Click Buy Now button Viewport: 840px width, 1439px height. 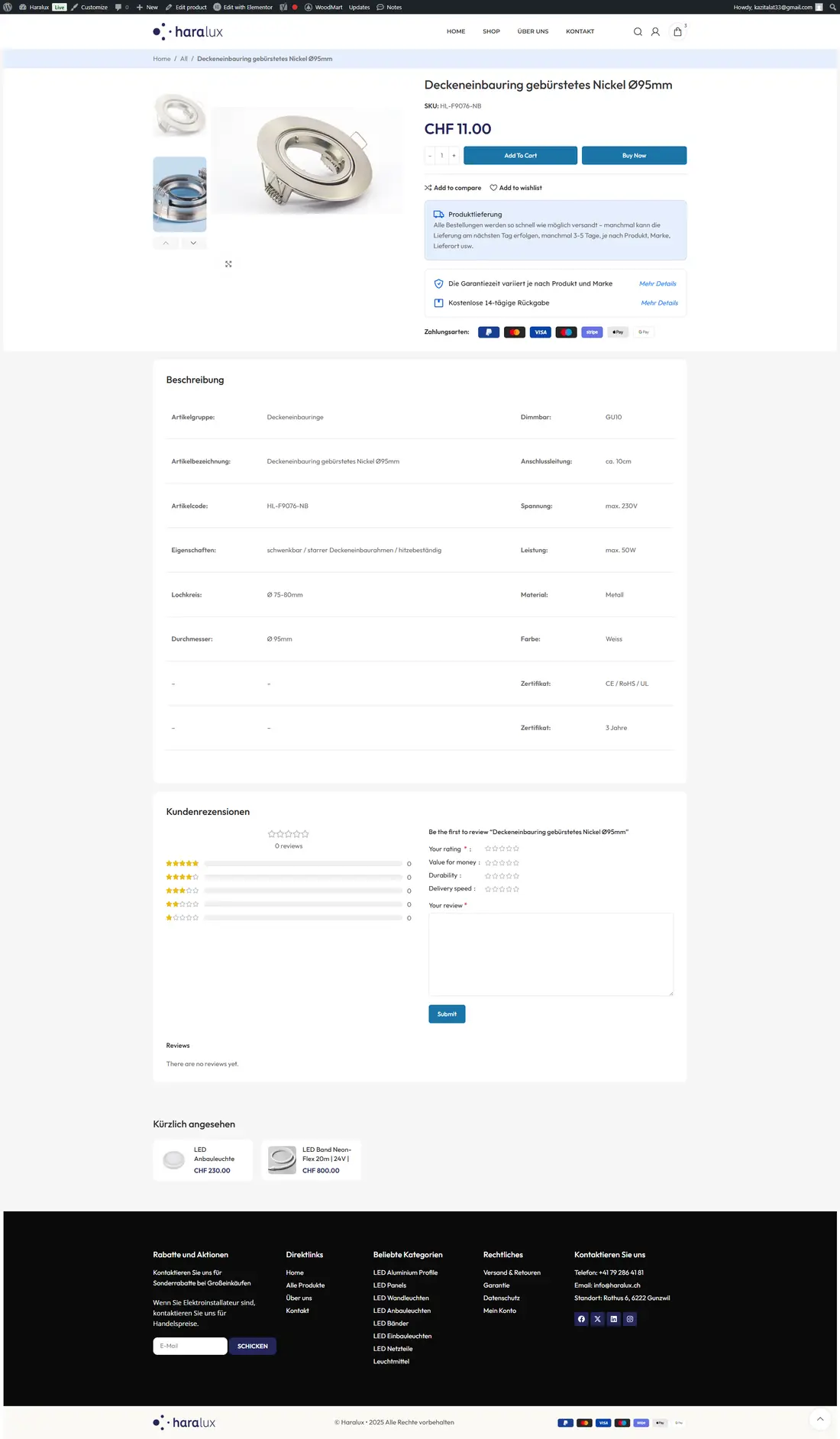coord(634,156)
